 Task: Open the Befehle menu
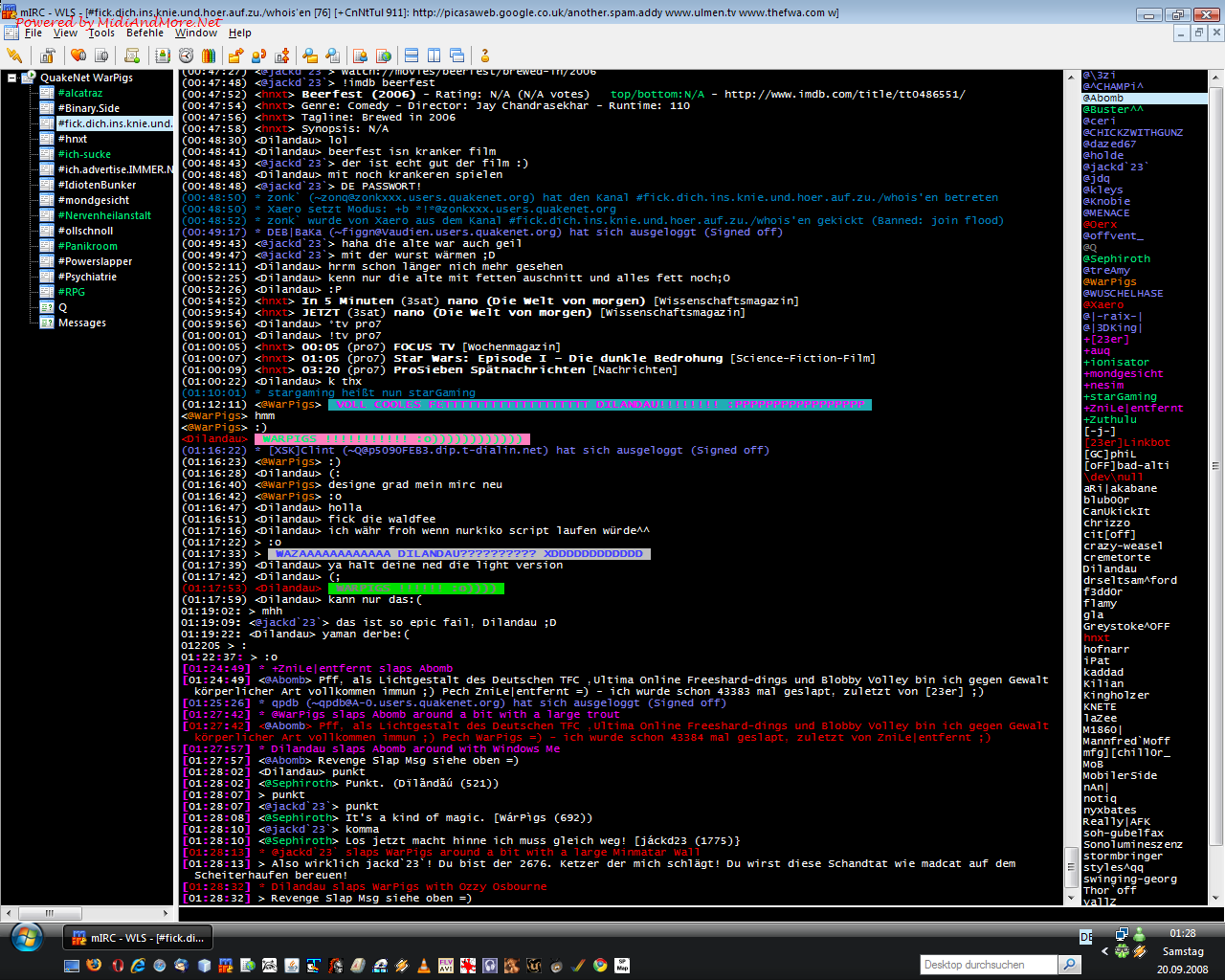click(x=145, y=33)
